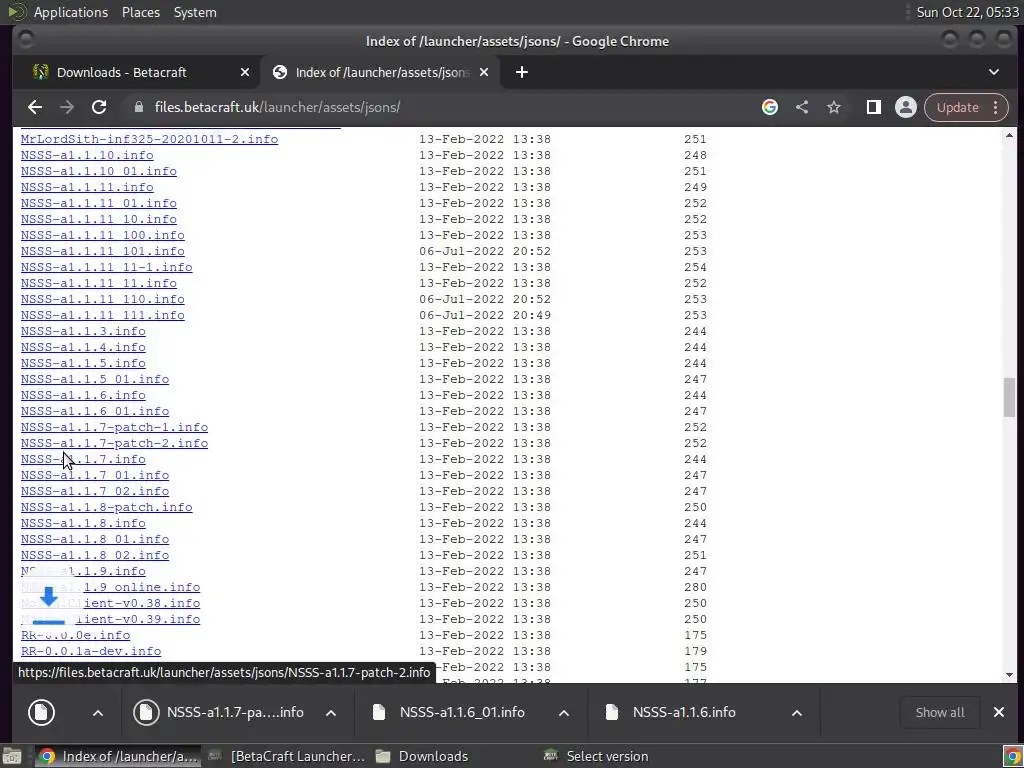The height and width of the screenshot is (768, 1024).
Task: Open NSSS-a1.1.5_01.info link
Action: pyautogui.click(x=95, y=379)
